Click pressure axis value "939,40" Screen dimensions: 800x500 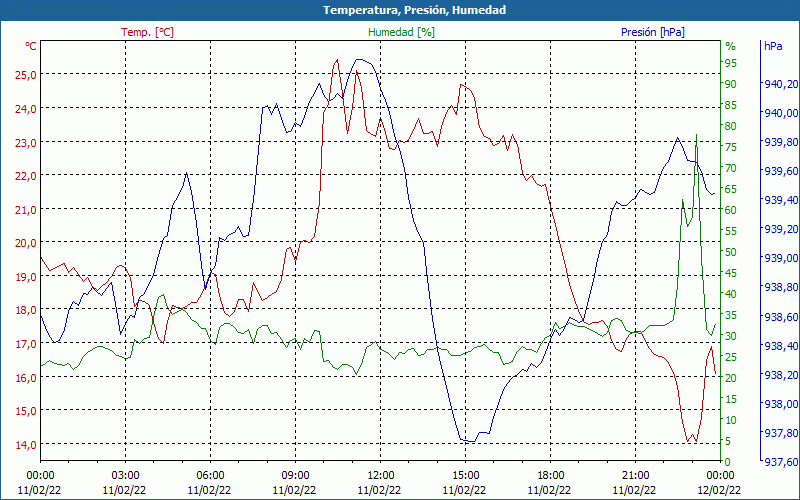780,200
